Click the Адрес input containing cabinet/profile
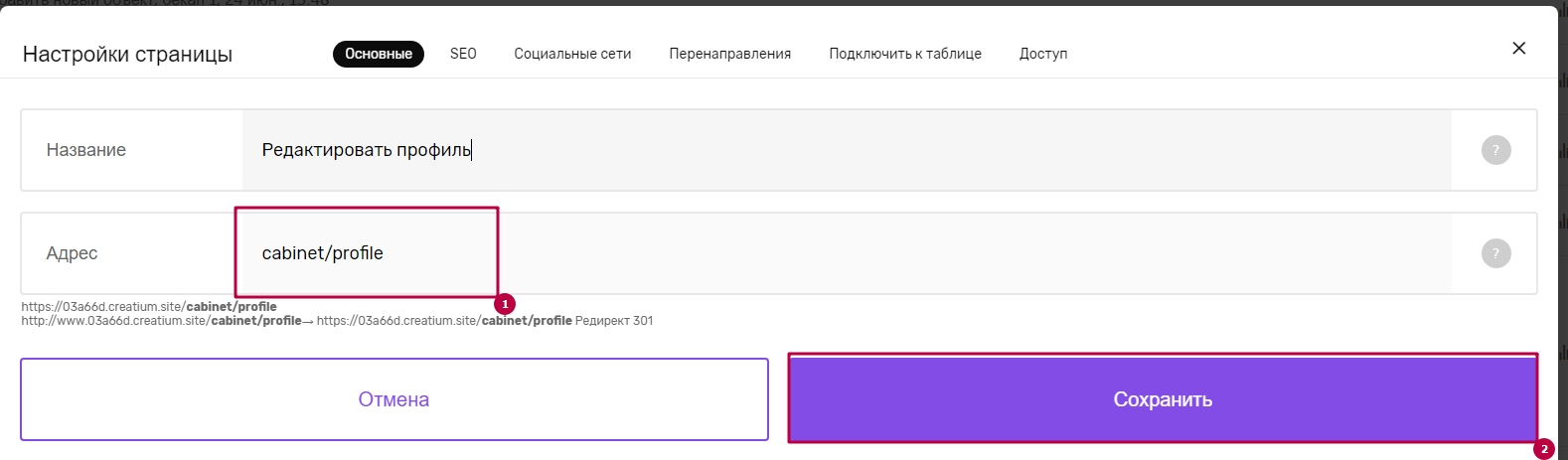 pyautogui.click(x=847, y=253)
